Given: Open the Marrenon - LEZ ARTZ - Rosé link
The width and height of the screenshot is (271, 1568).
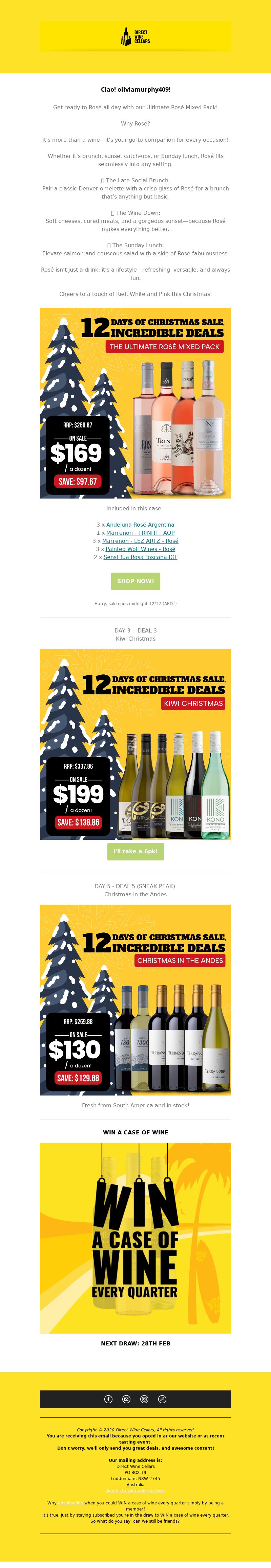Looking at the screenshot, I should [x=140, y=540].
